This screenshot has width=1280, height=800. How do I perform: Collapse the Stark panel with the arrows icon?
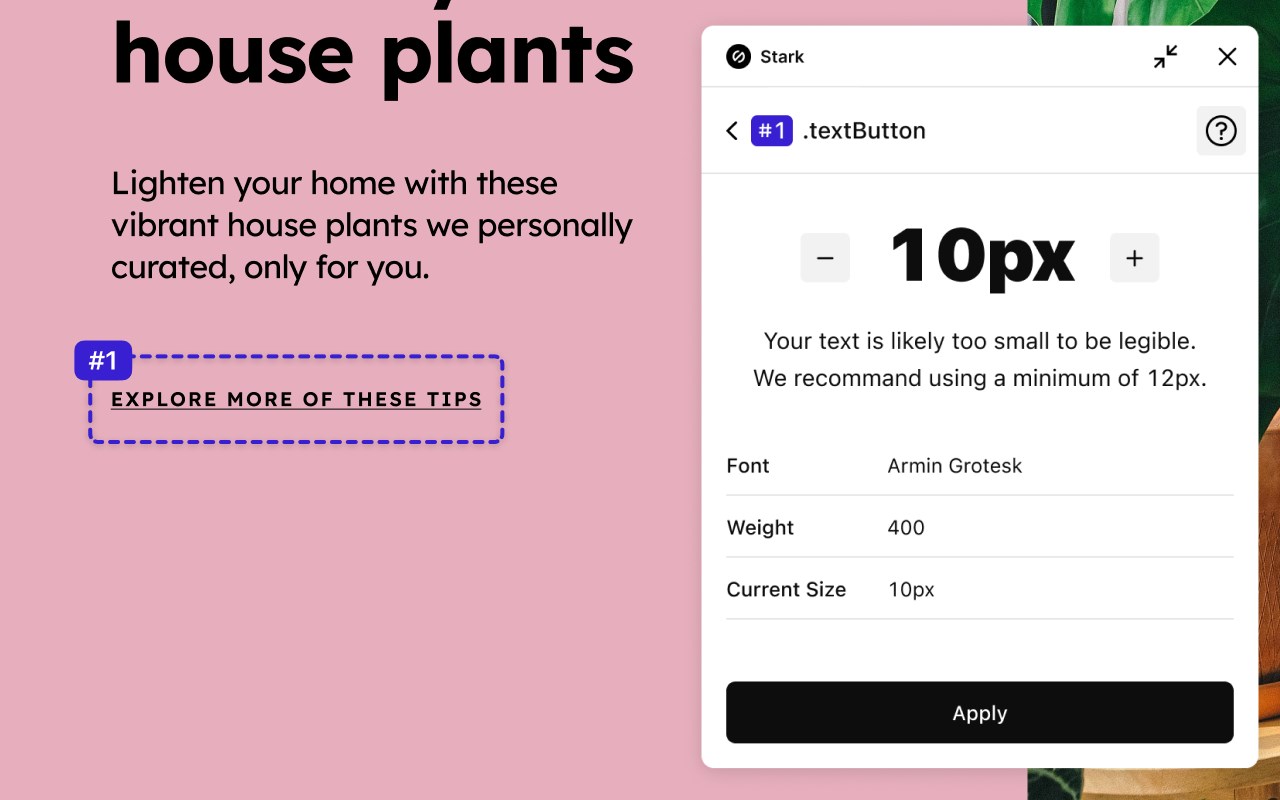tap(1165, 57)
